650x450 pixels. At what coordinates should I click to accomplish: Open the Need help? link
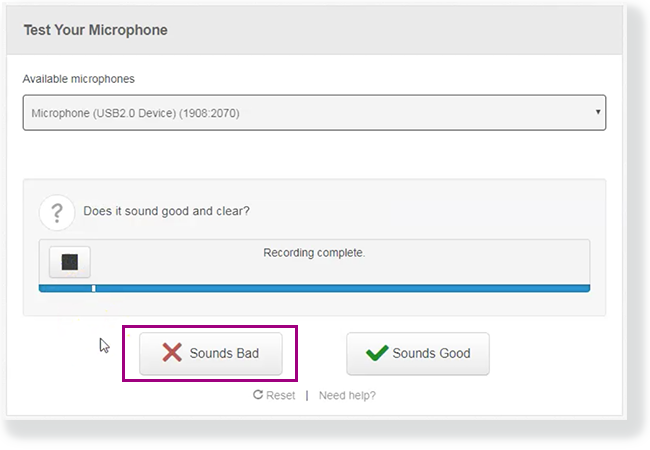click(x=347, y=395)
